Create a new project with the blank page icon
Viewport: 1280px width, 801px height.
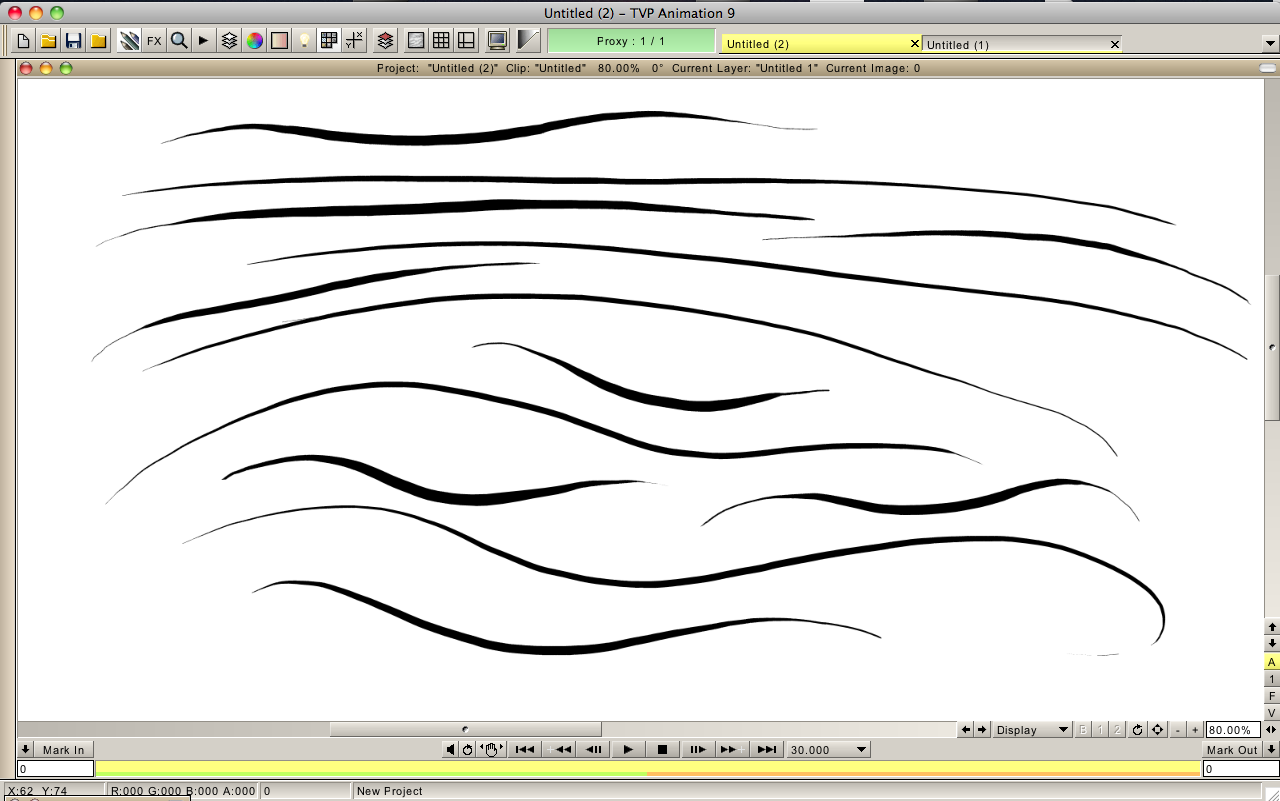(x=23, y=41)
